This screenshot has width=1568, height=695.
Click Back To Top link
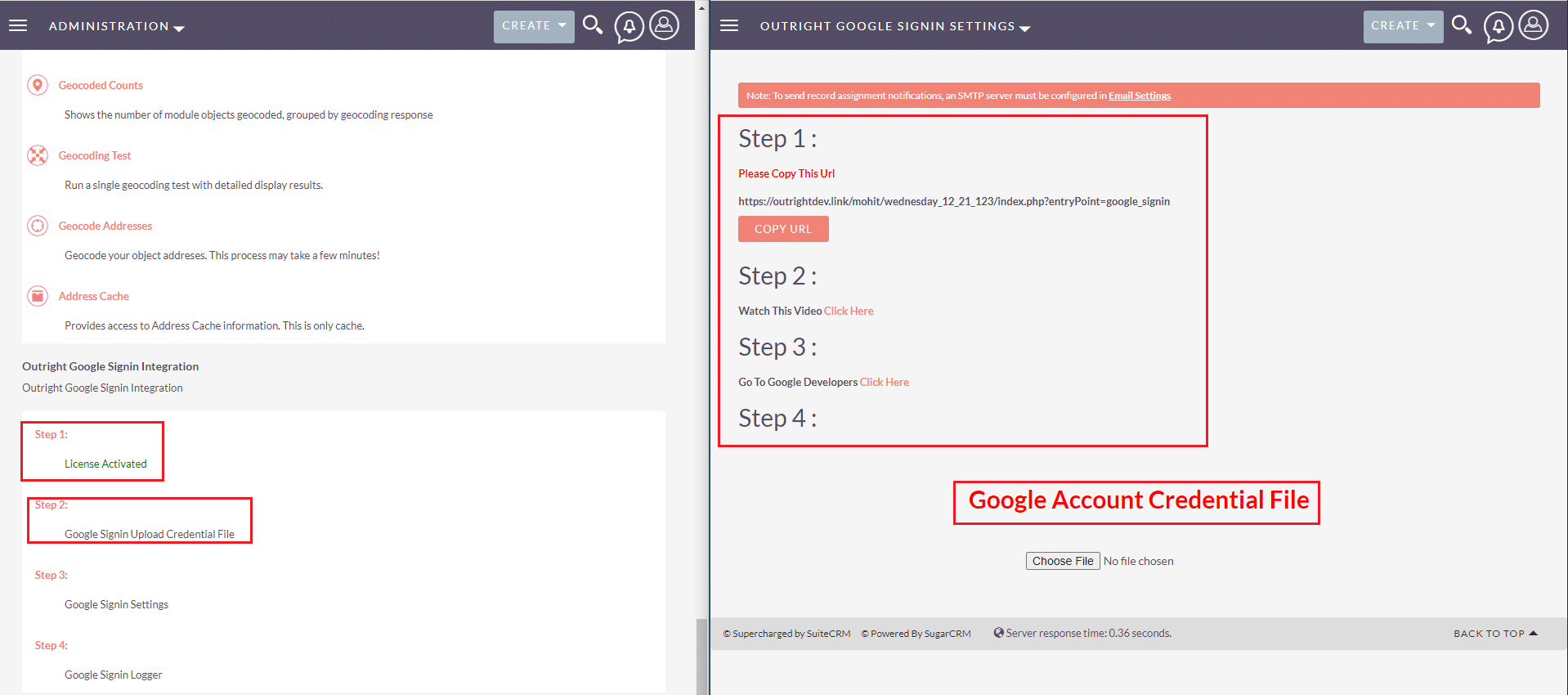point(1496,634)
